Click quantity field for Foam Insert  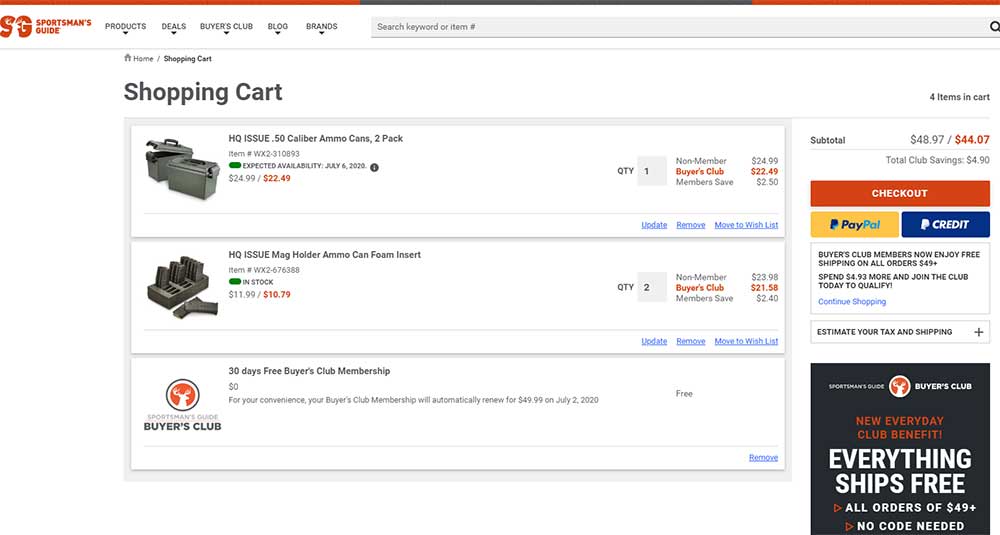tap(652, 287)
